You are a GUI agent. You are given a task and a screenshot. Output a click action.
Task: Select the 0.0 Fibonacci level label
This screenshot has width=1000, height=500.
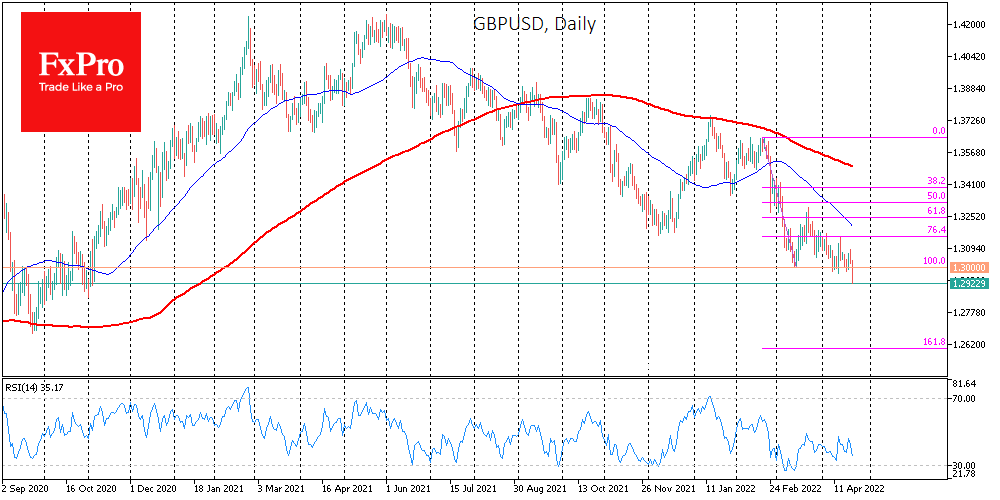coord(939,130)
